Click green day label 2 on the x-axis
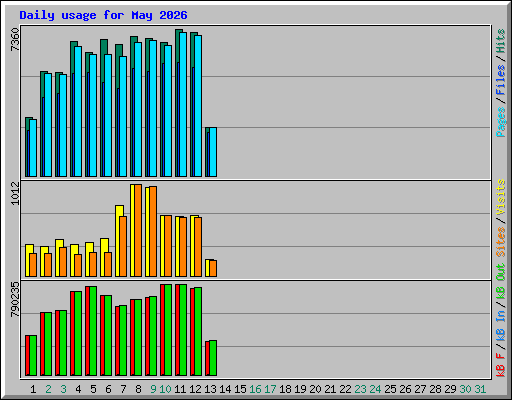This screenshot has width=512, height=400. tap(48, 389)
